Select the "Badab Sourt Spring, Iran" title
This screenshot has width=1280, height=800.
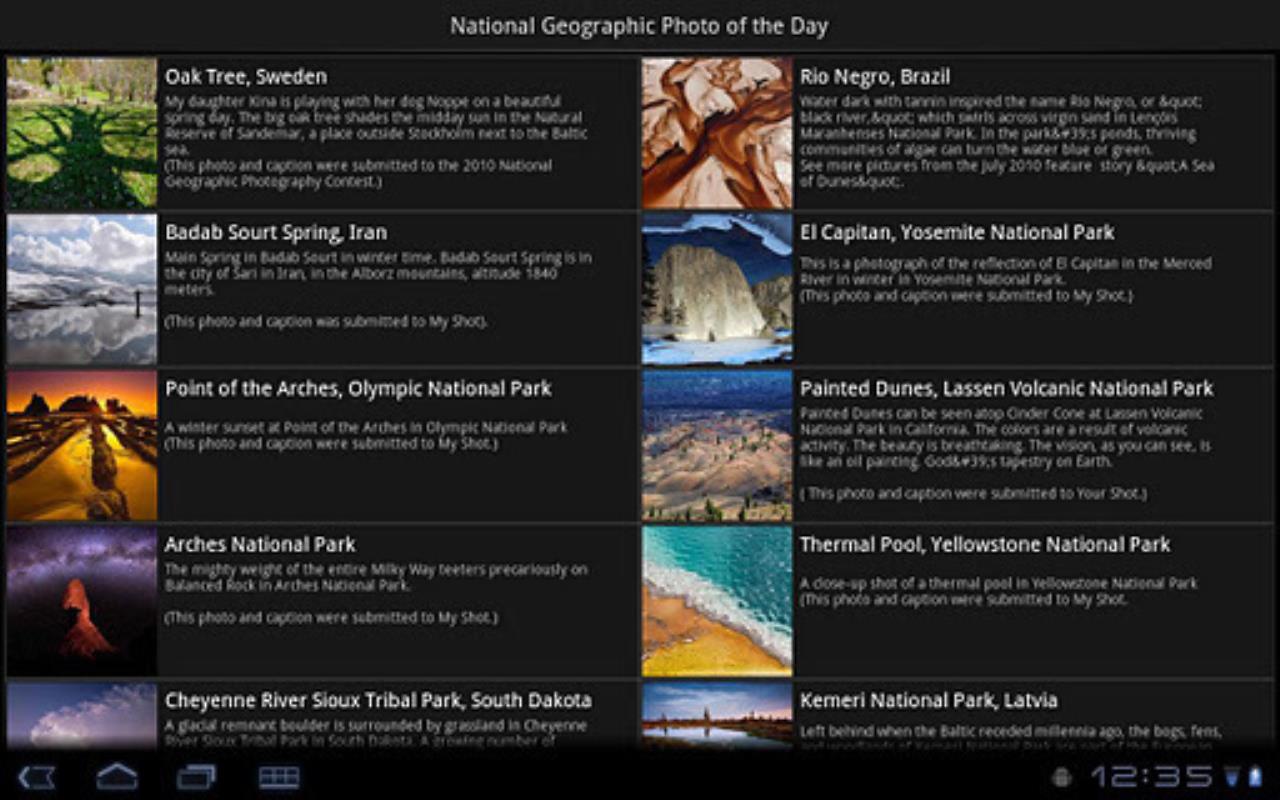(276, 232)
